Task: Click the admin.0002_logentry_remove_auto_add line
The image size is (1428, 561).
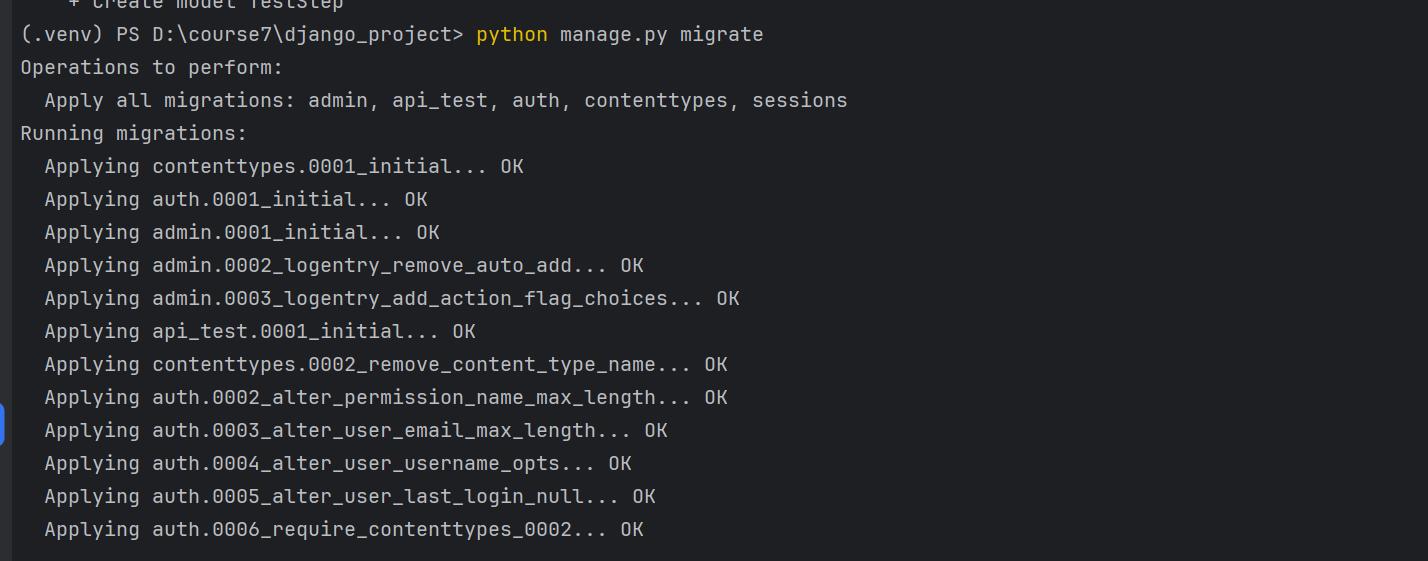Action: click(343, 266)
